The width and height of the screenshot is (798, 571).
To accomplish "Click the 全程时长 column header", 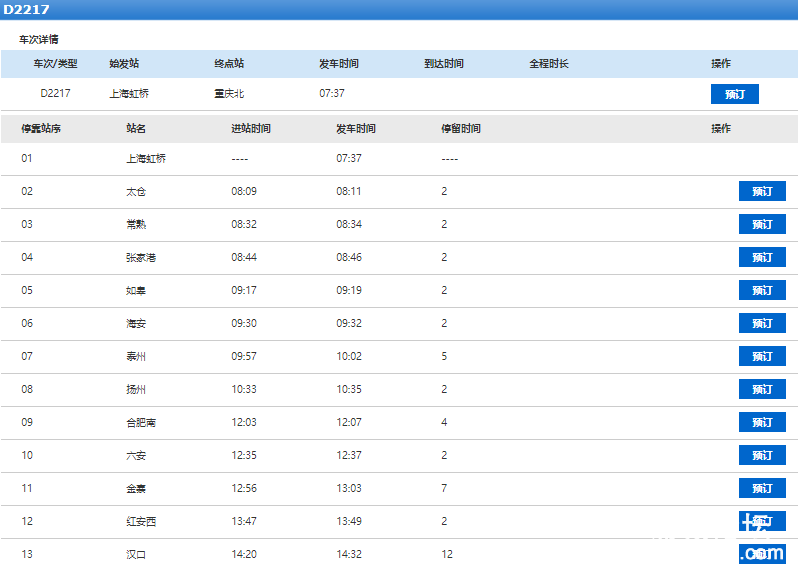I will pos(549,64).
